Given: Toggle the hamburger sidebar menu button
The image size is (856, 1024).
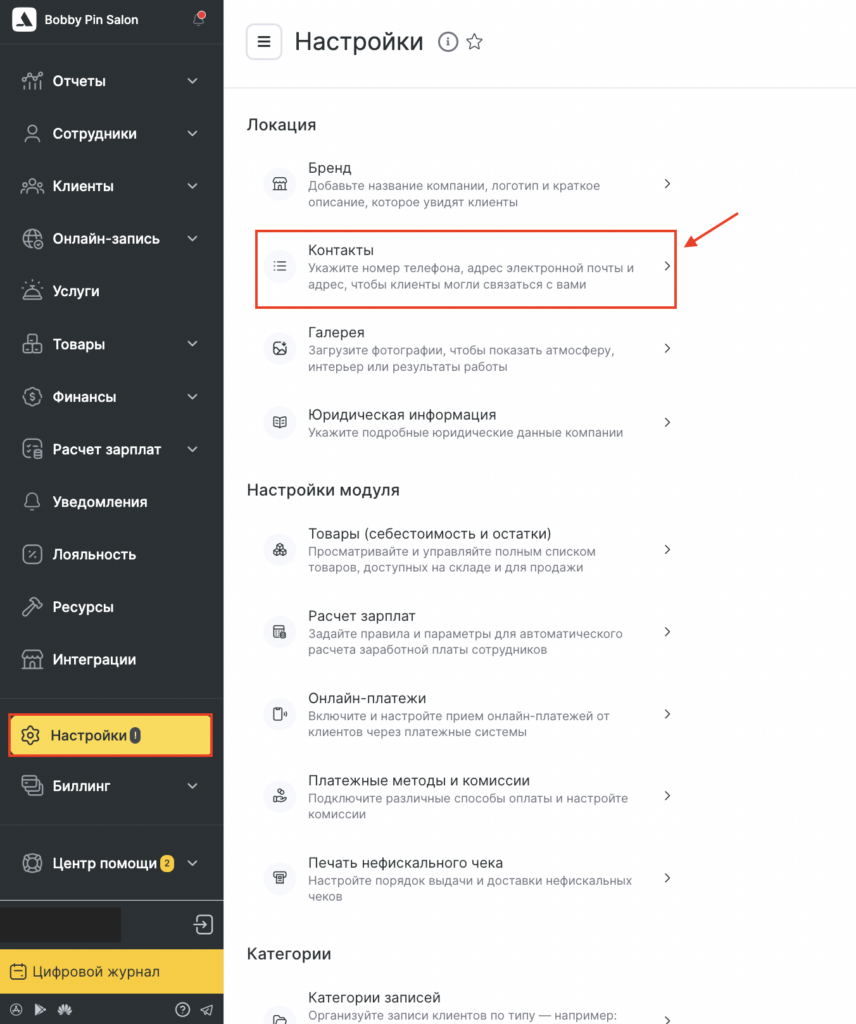Looking at the screenshot, I should 264,42.
